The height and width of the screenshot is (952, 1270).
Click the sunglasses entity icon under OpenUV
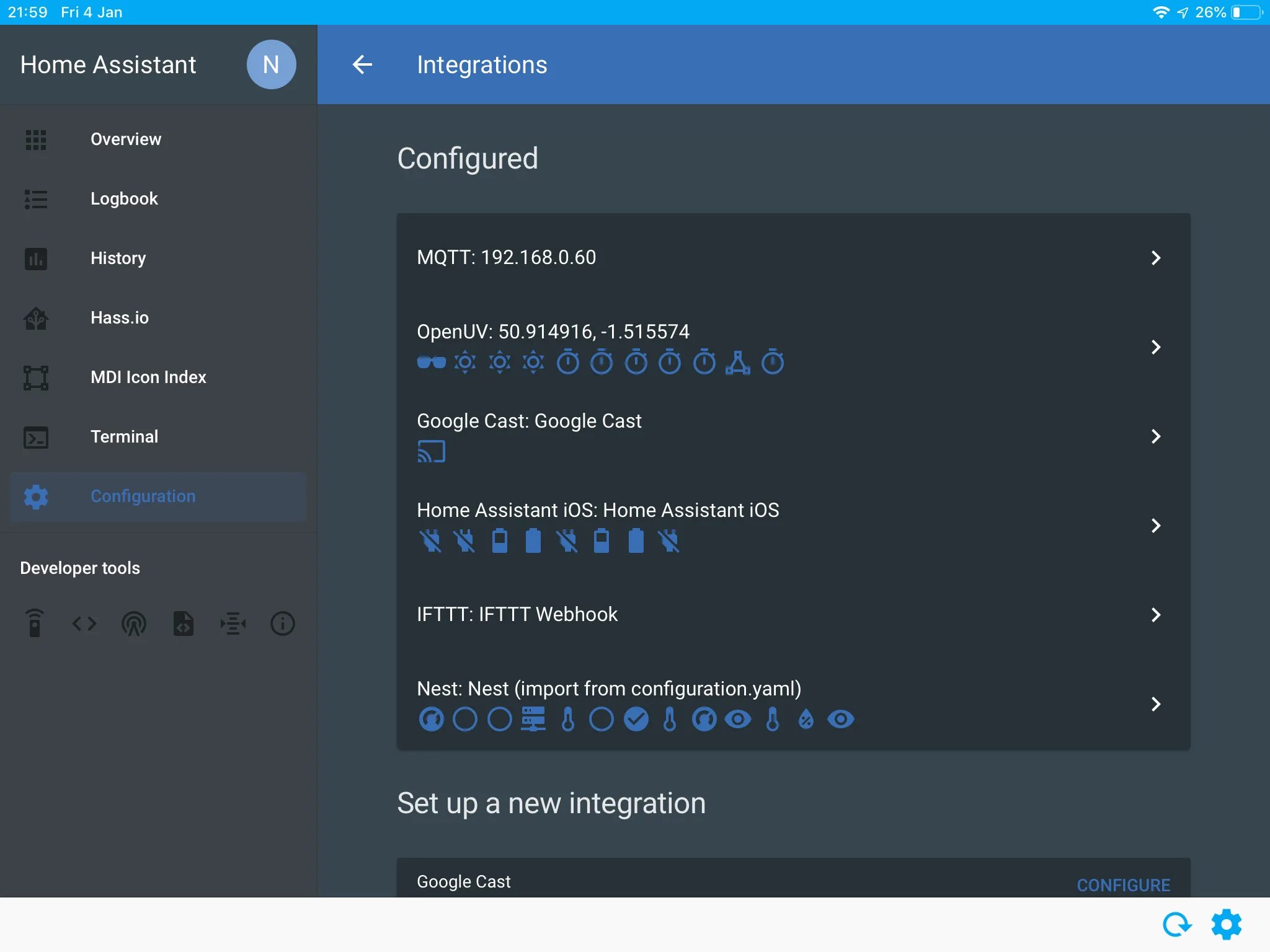[x=431, y=362]
